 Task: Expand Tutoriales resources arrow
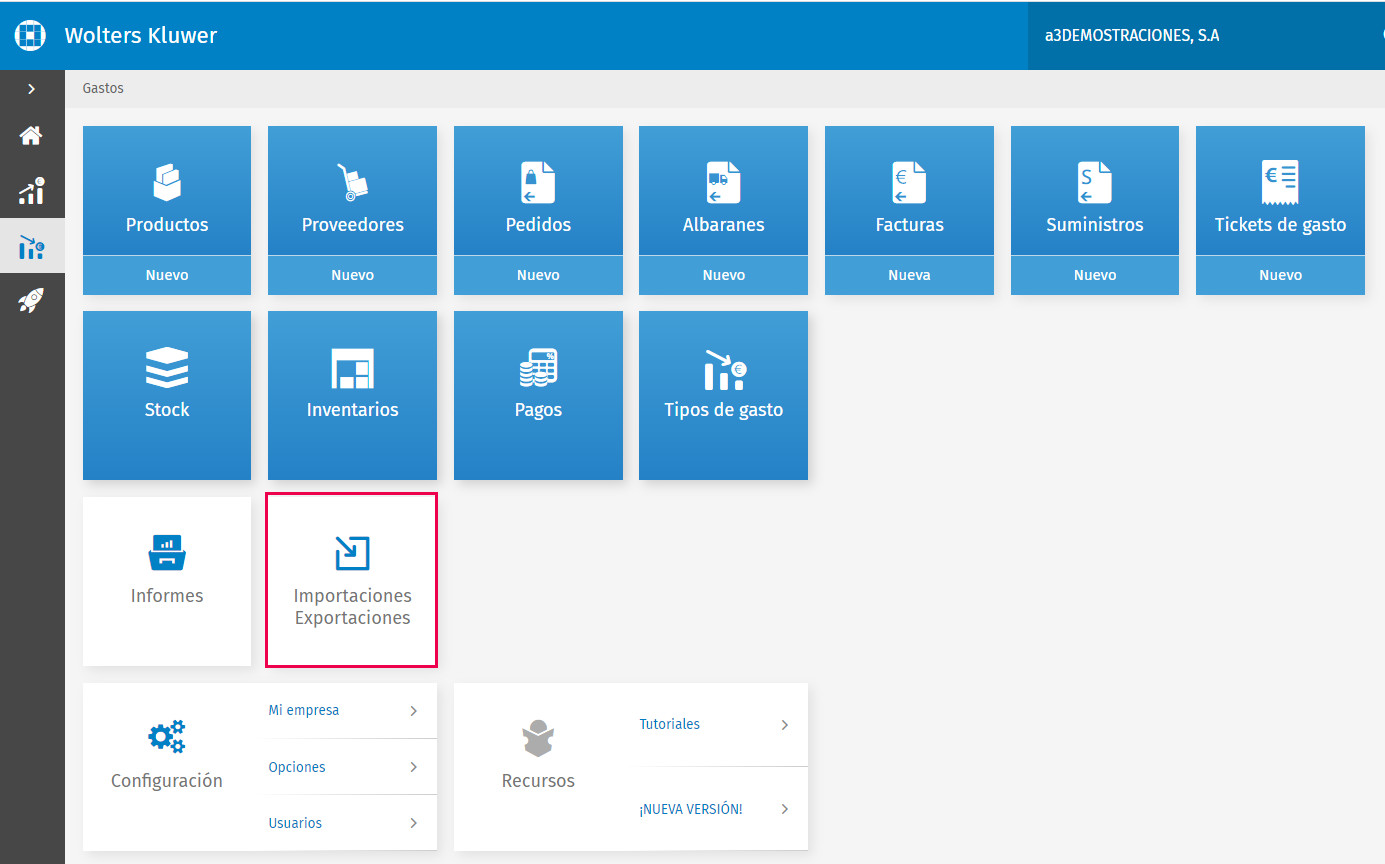click(x=785, y=725)
